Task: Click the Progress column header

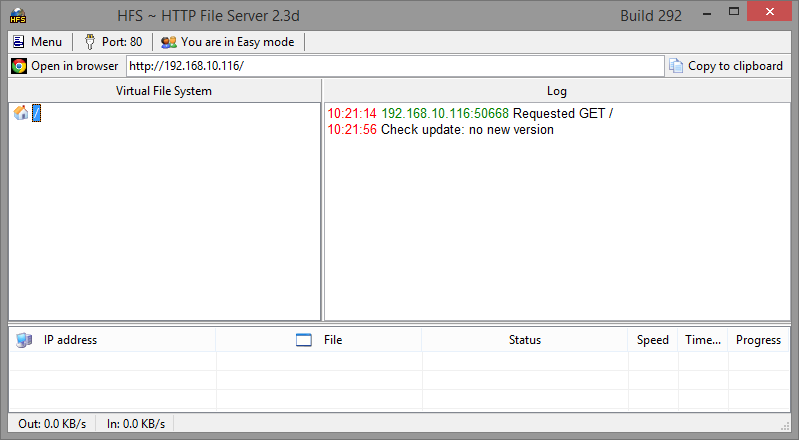Action: tap(758, 340)
